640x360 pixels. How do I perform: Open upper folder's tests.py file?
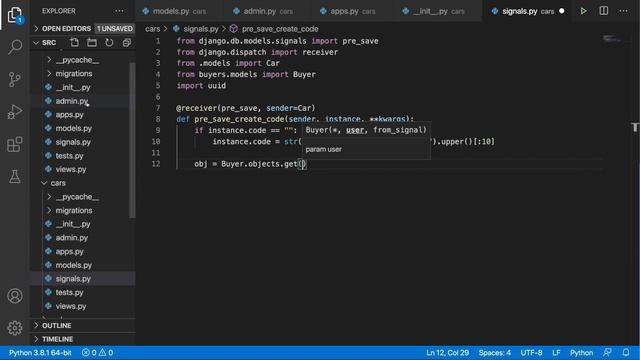click(x=69, y=156)
